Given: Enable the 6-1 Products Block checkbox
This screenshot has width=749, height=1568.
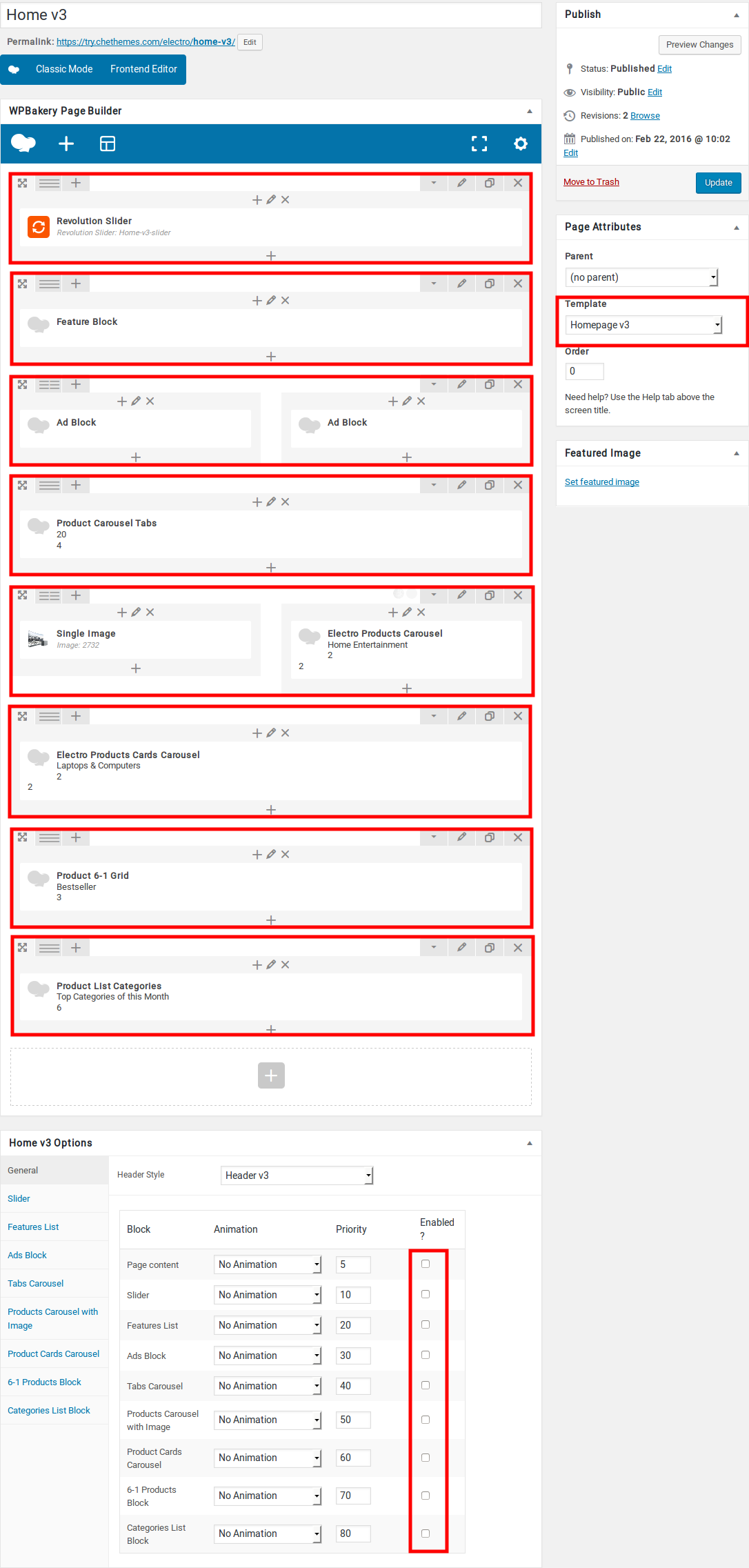Looking at the screenshot, I should pos(426,1496).
